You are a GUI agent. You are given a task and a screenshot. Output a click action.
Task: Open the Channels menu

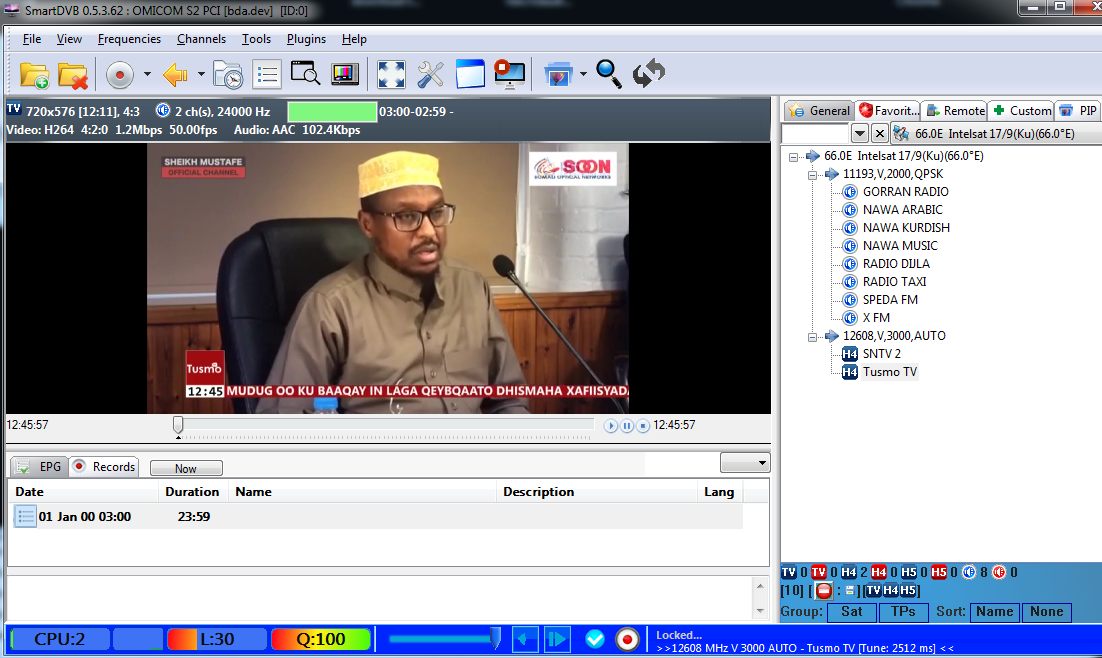coord(201,39)
